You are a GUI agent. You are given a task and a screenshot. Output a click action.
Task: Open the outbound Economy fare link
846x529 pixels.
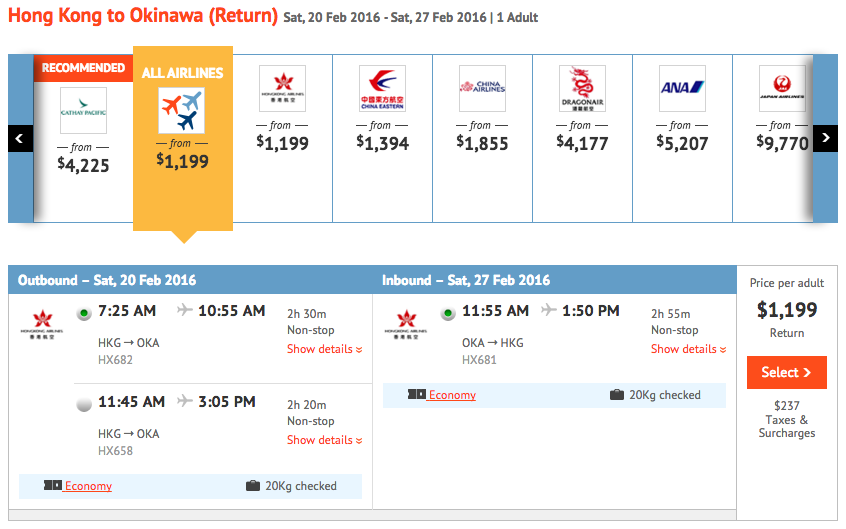coord(88,486)
